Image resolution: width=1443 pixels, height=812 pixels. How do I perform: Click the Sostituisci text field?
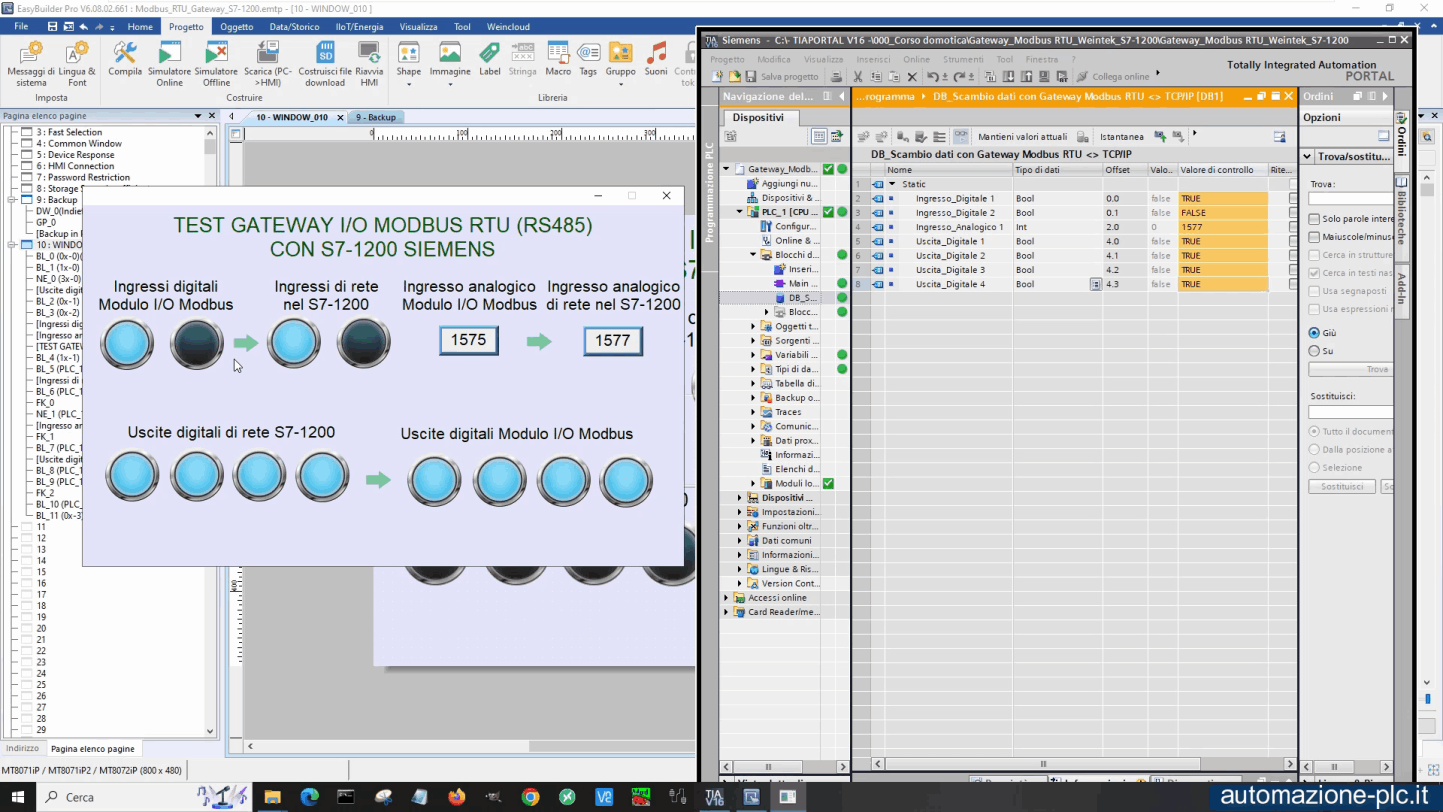coord(1350,412)
